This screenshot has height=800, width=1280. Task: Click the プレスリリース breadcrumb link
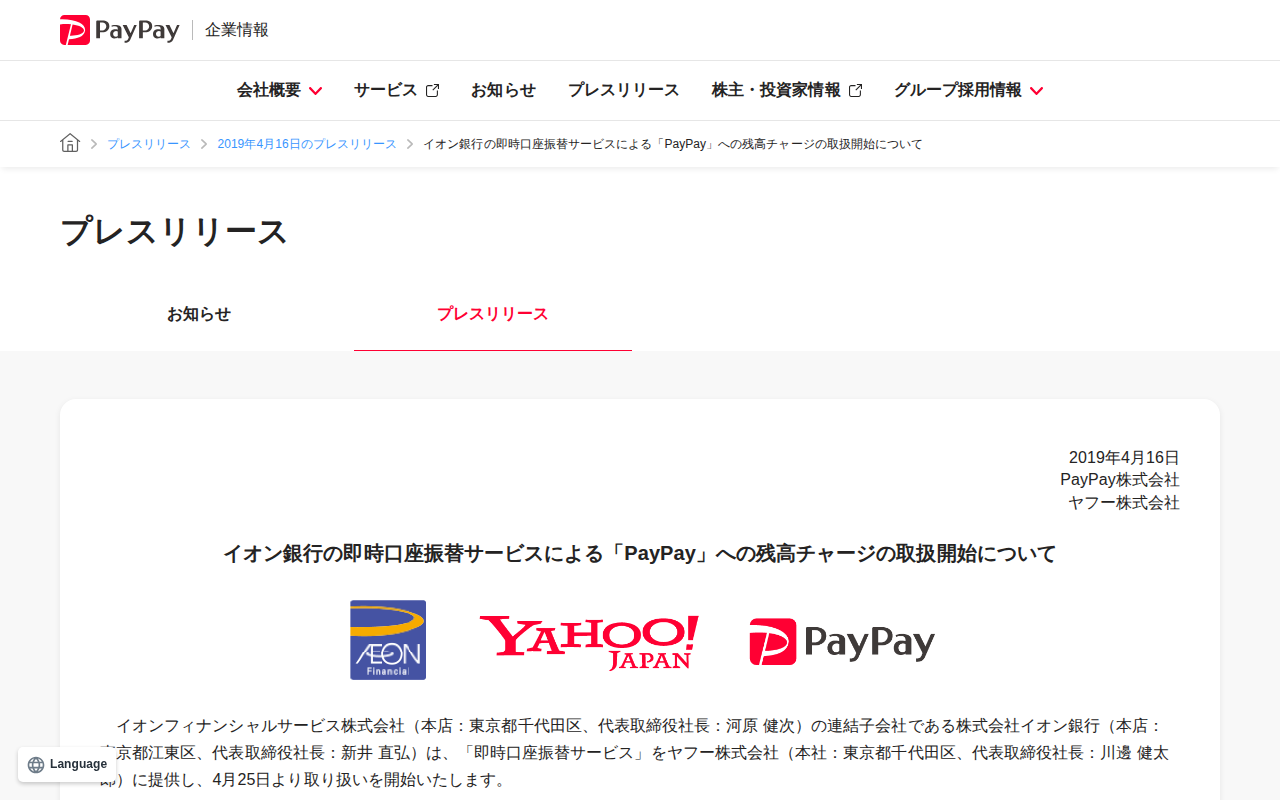click(149, 144)
